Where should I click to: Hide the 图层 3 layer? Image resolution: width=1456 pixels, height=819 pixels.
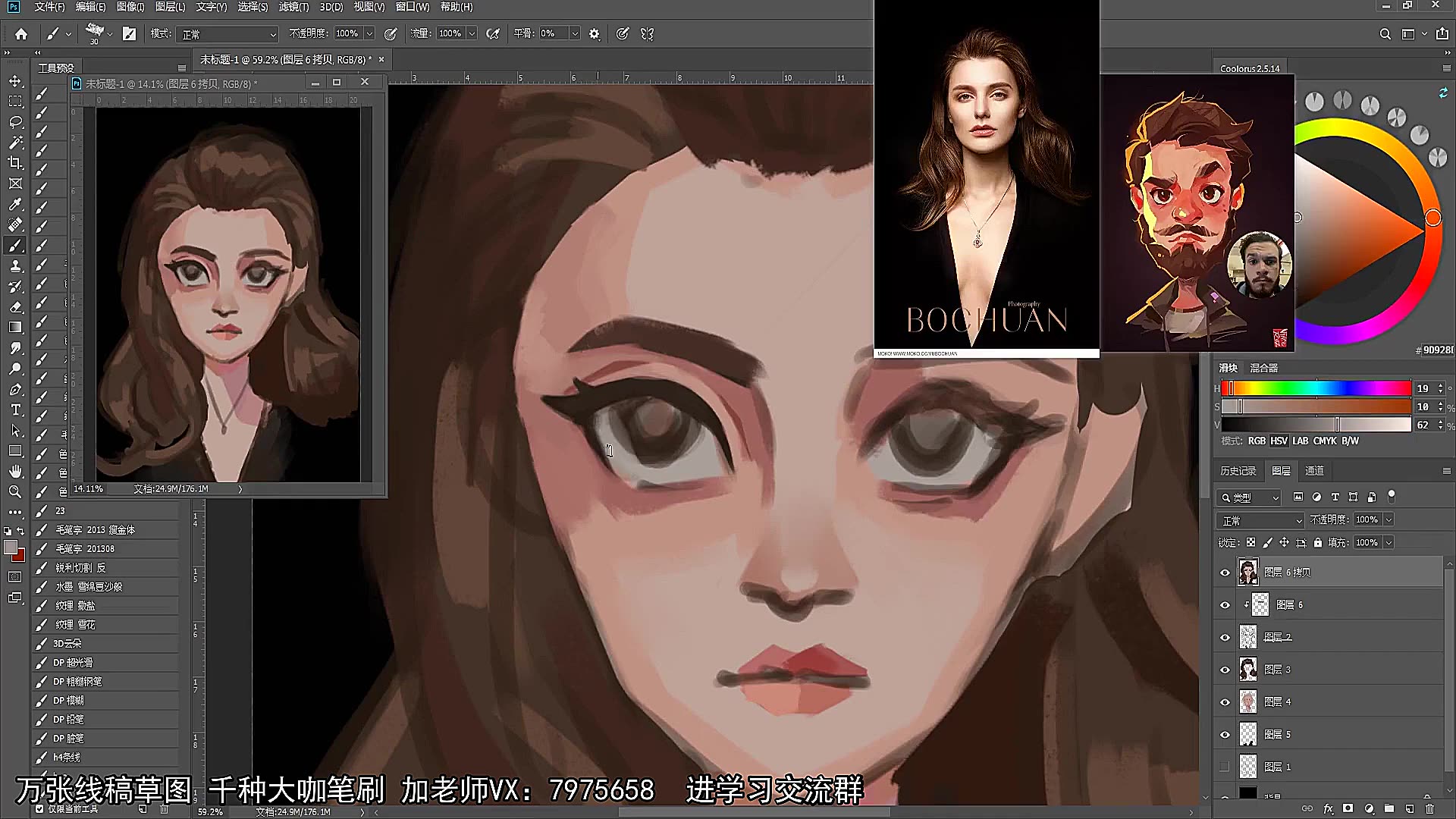pyautogui.click(x=1225, y=670)
